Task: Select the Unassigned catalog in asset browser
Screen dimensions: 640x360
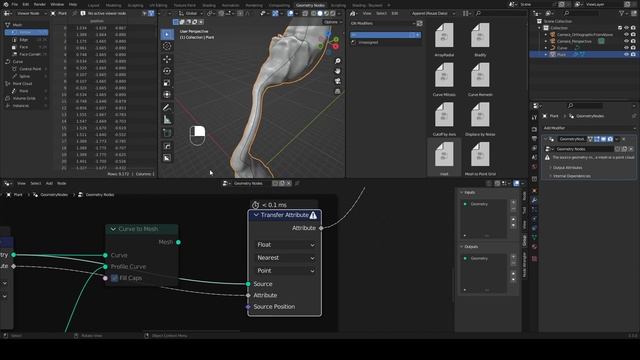Action: (386, 42)
